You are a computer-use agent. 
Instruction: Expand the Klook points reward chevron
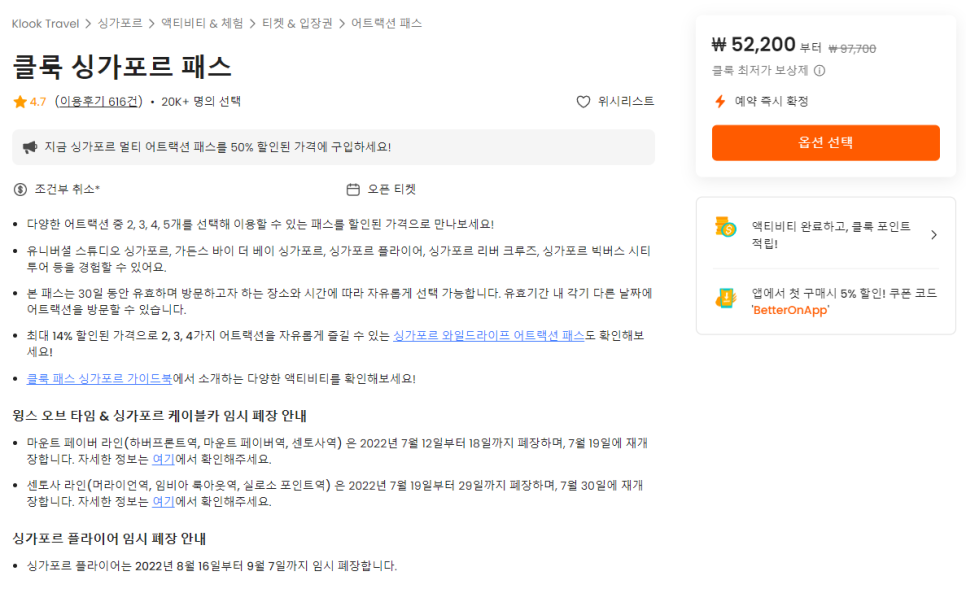click(x=934, y=235)
